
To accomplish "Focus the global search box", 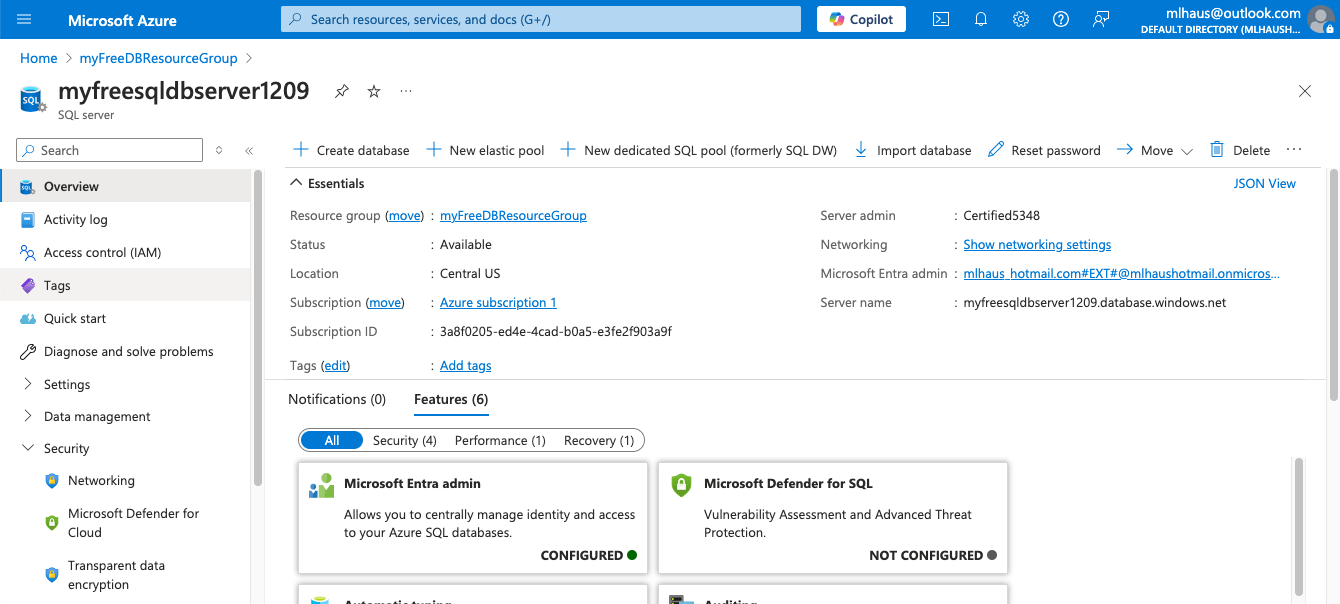I will [x=541, y=19].
